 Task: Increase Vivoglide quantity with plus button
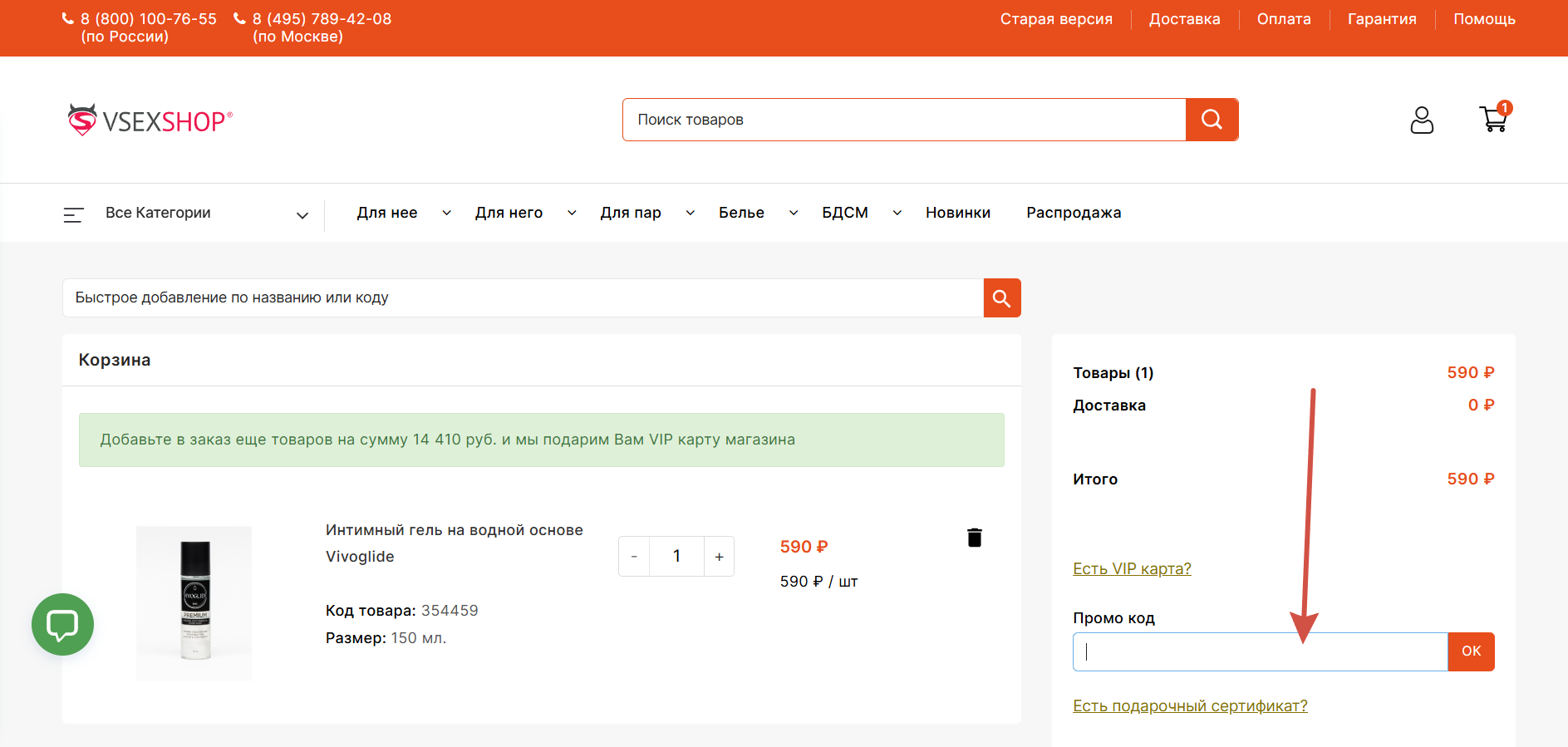tap(719, 557)
